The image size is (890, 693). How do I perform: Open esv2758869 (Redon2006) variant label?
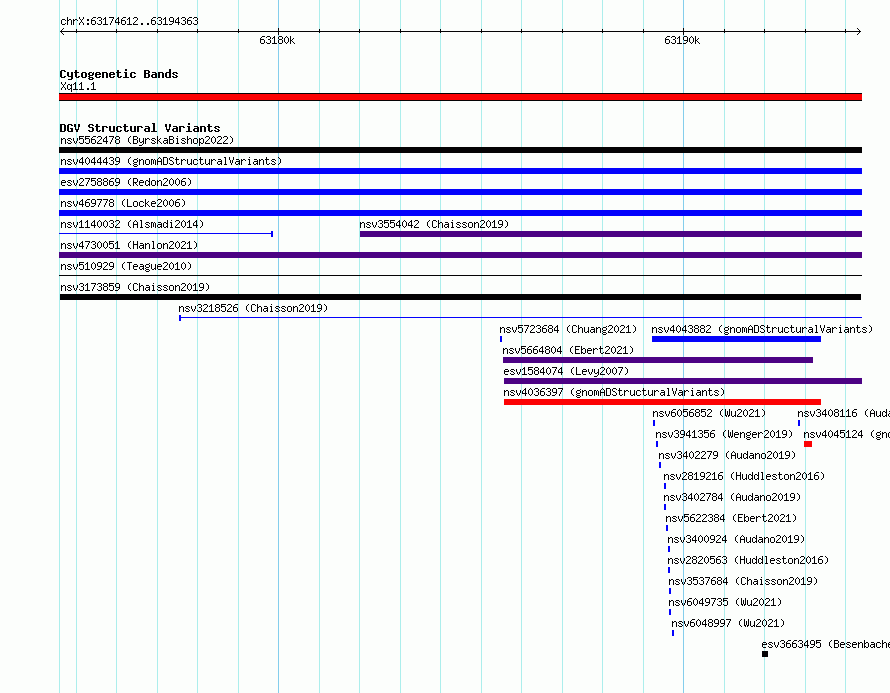click(126, 182)
